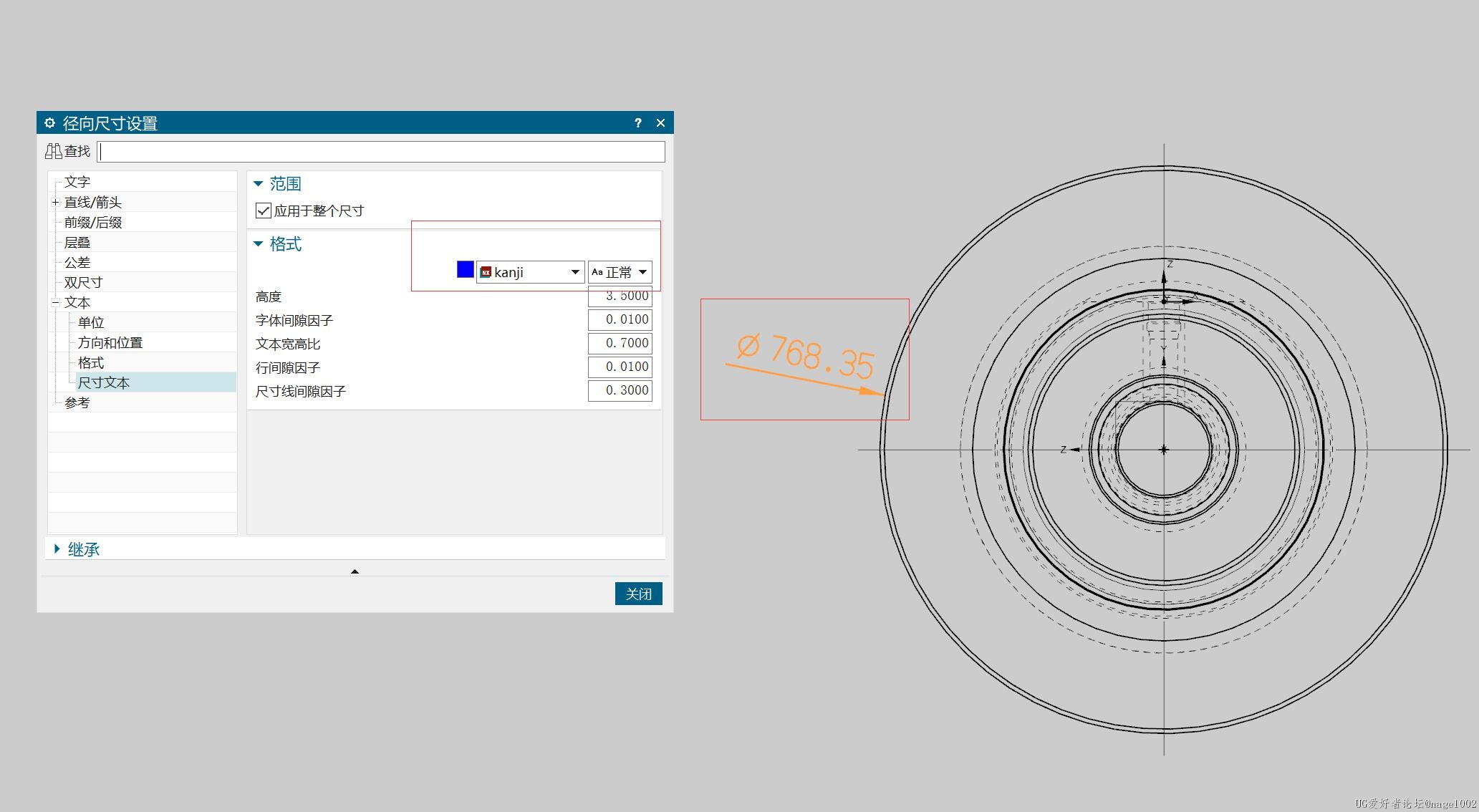Select 文字 in the settings tree
The width and height of the screenshot is (1479, 812).
click(77, 182)
